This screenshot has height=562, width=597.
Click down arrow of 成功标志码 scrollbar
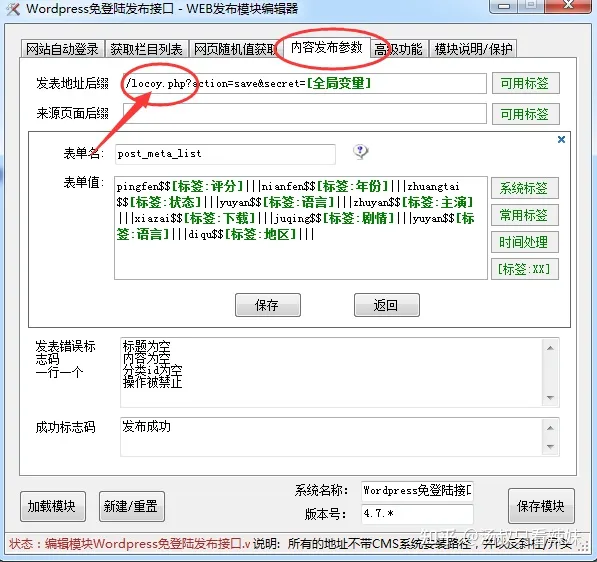[551, 447]
